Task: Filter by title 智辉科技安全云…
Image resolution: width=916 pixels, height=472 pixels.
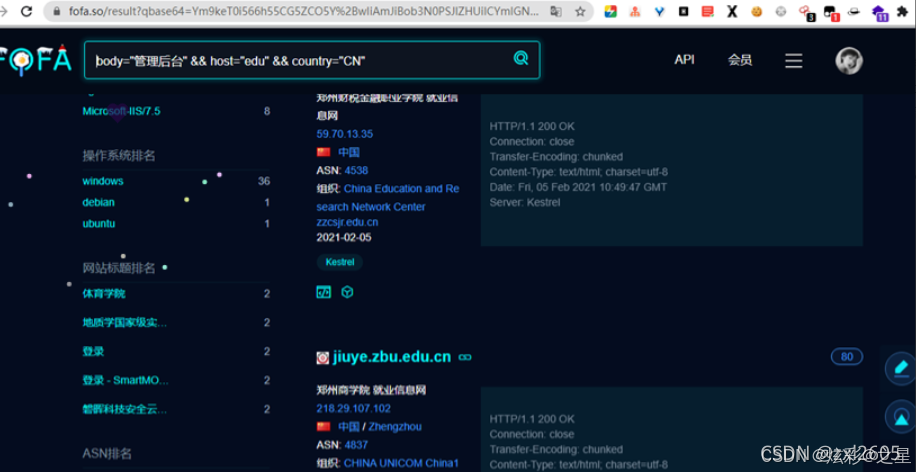Action: 124,409
